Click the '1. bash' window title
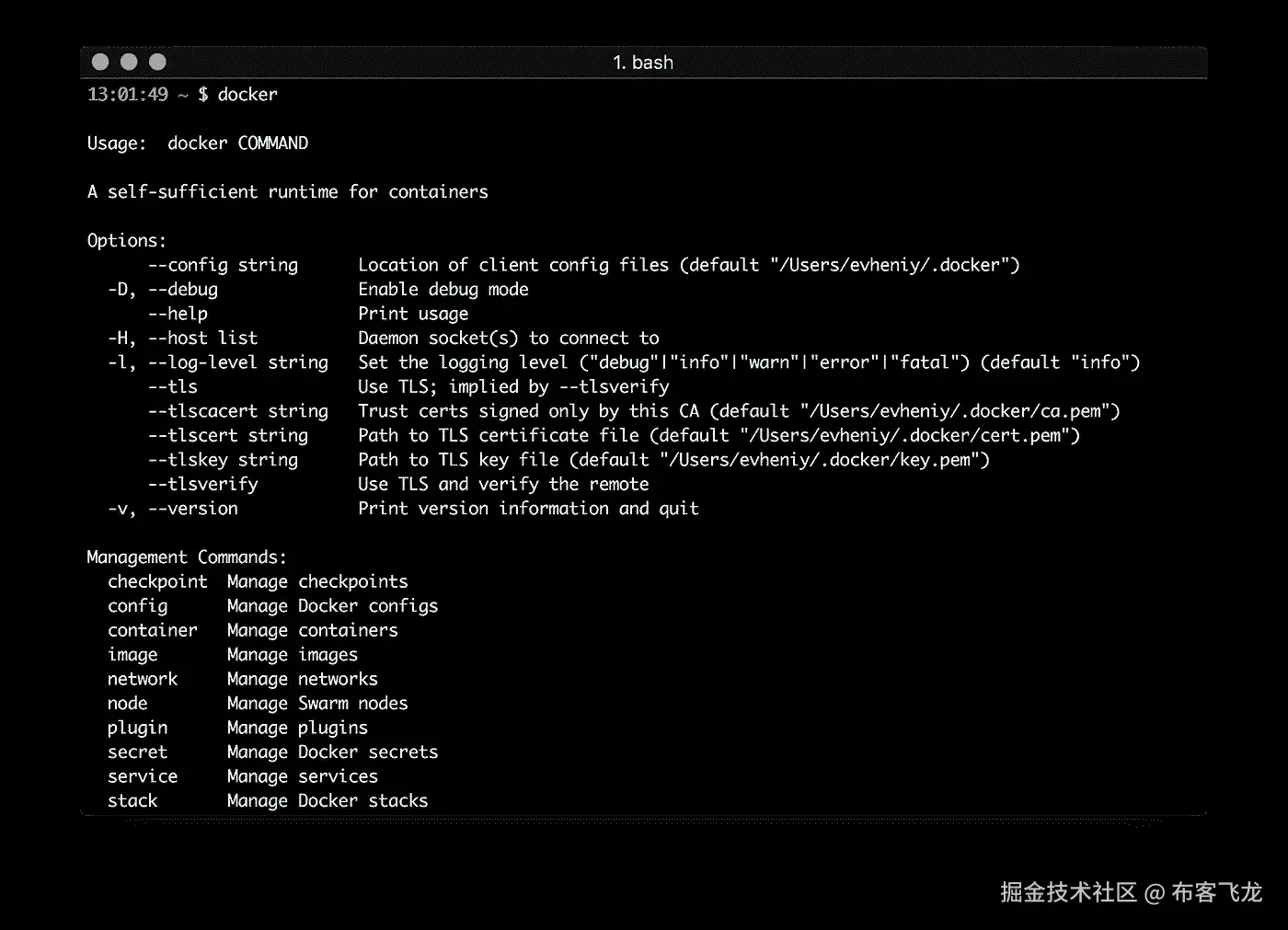This screenshot has width=1288, height=930. click(643, 63)
